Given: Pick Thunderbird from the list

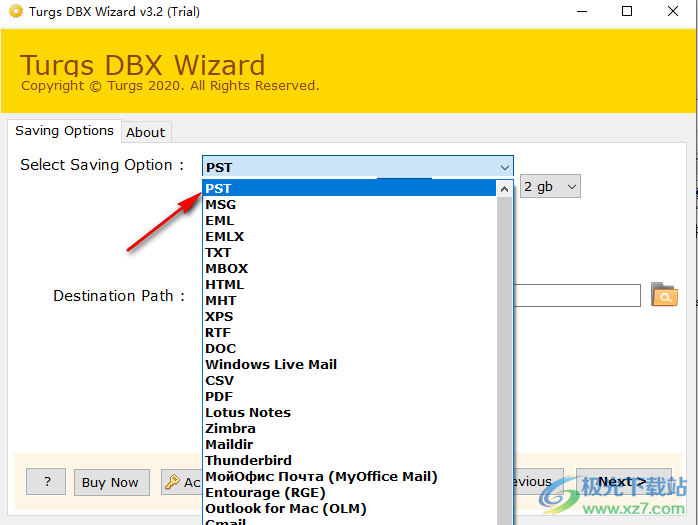Looking at the screenshot, I should [349, 460].
